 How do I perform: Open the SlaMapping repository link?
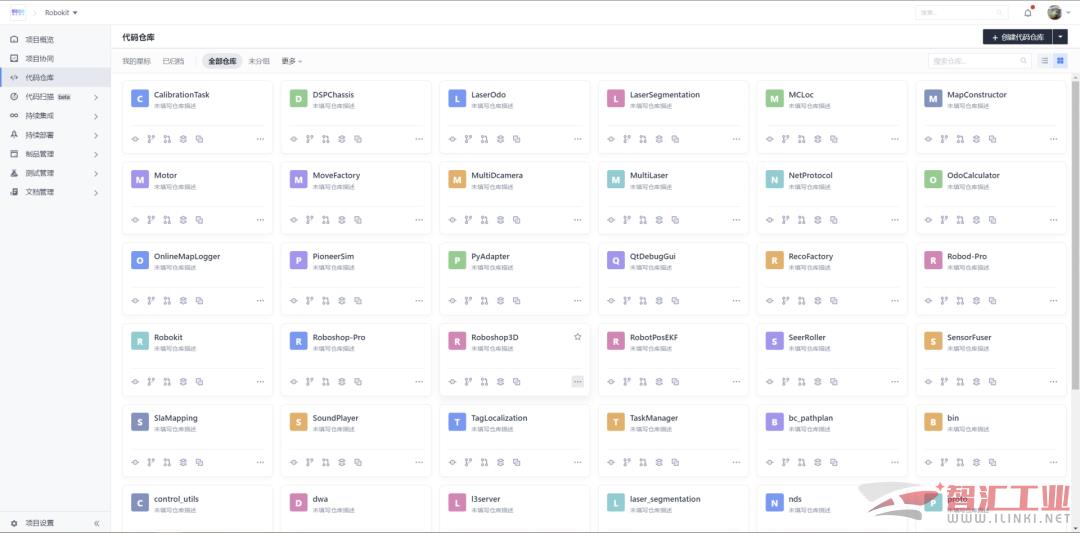[176, 418]
